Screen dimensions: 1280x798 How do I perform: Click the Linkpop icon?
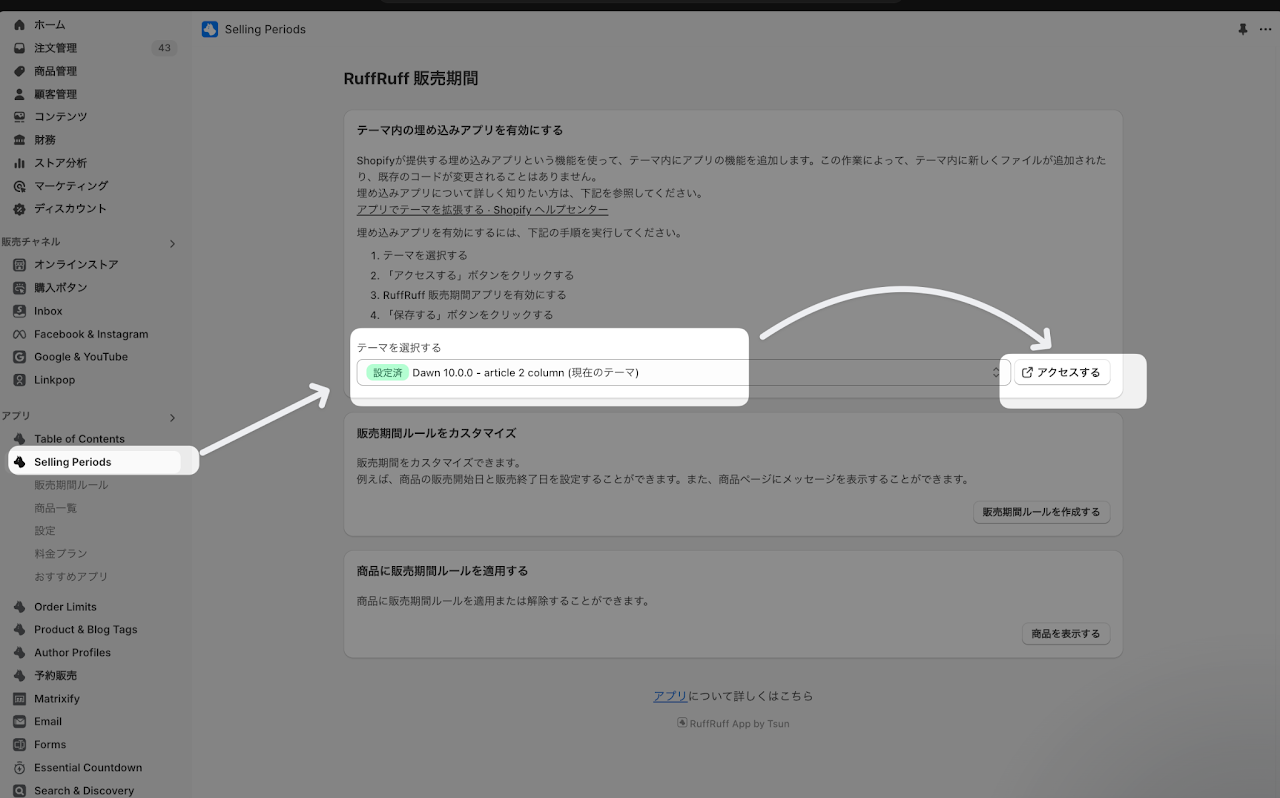(x=19, y=380)
